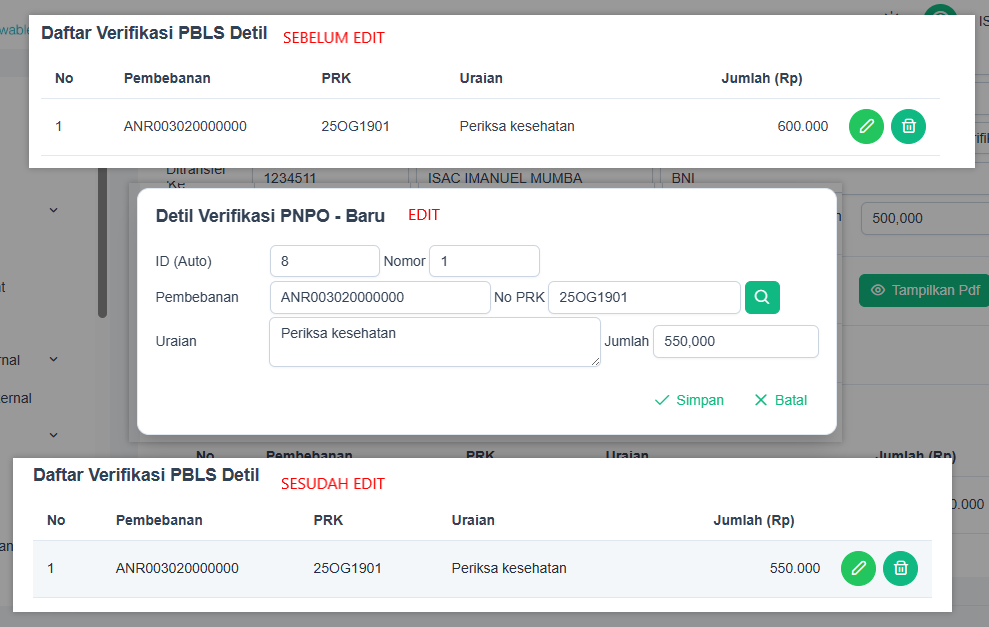
Task: Select the Pembebanan input in the edit dialog
Action: 379,297
